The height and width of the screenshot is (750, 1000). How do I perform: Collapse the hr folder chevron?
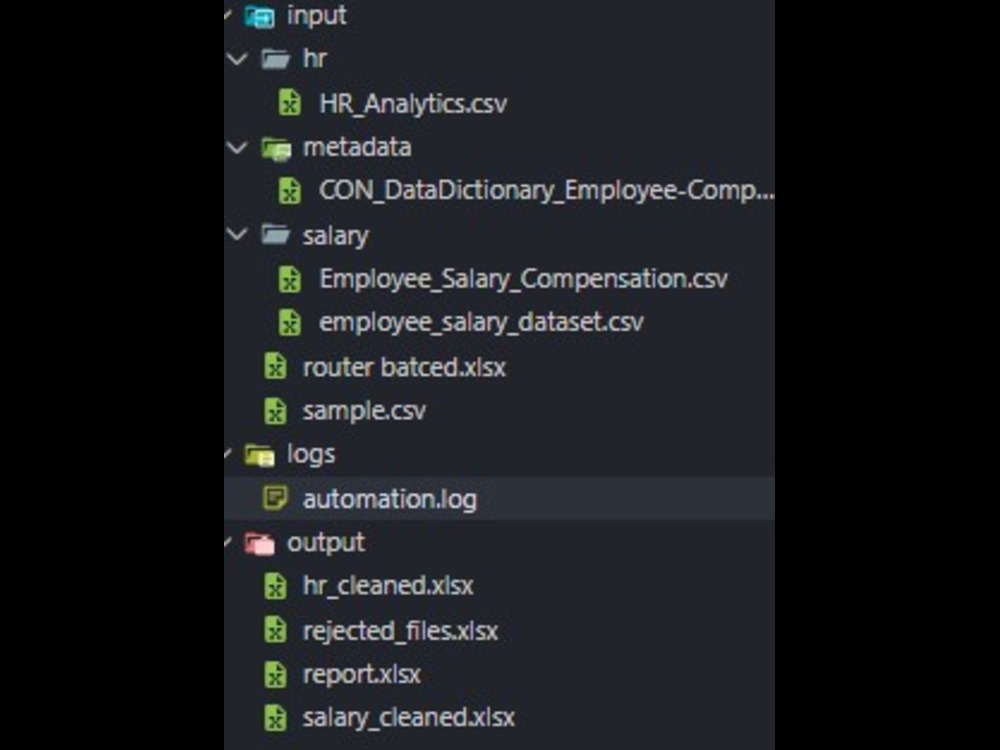237,59
